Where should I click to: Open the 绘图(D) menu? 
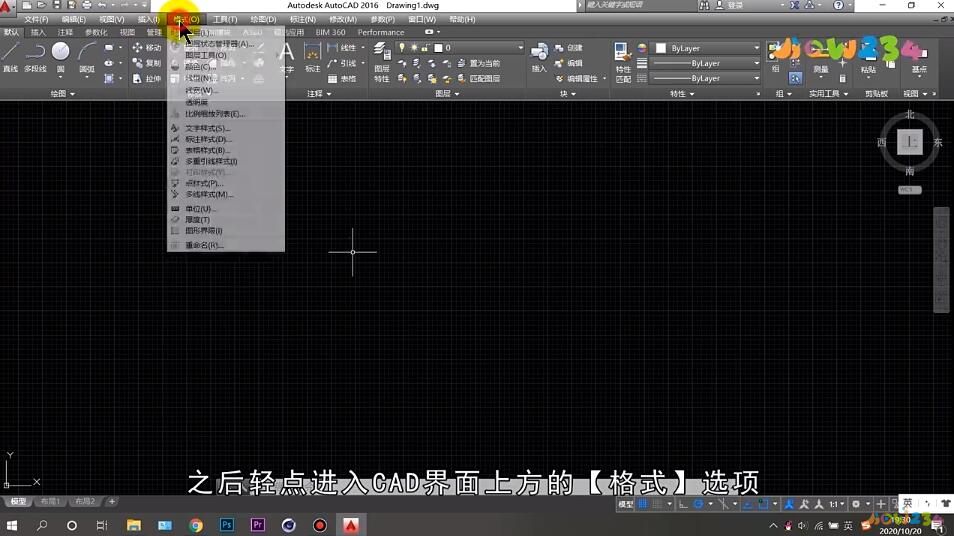point(263,19)
